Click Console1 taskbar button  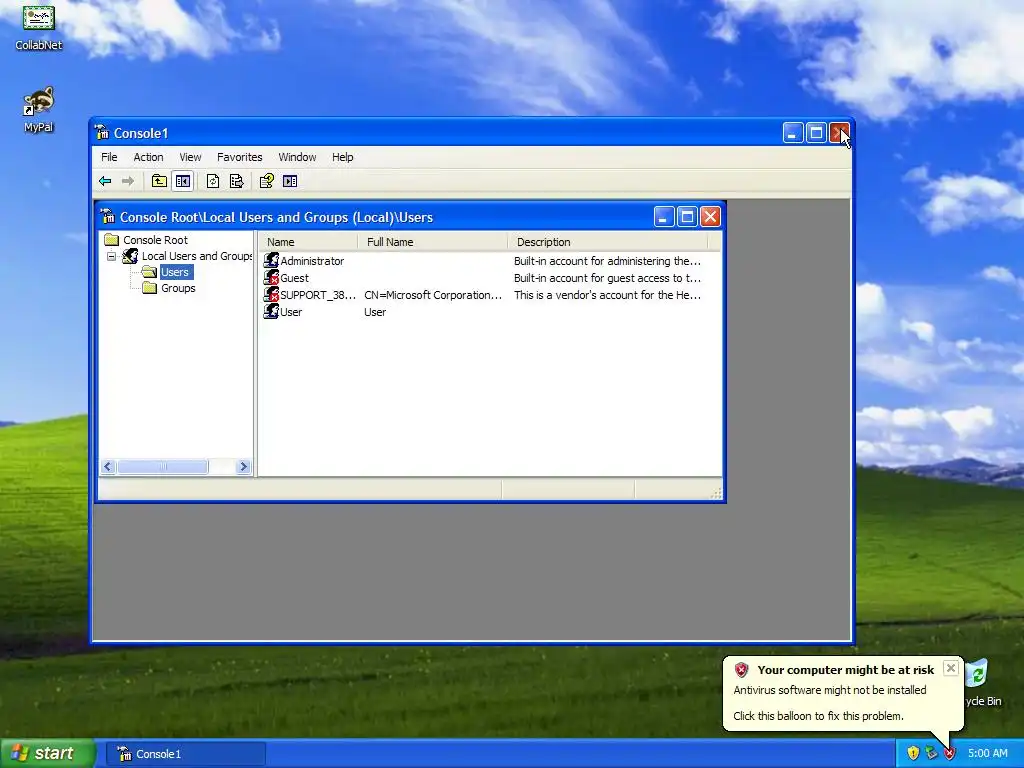(185, 754)
